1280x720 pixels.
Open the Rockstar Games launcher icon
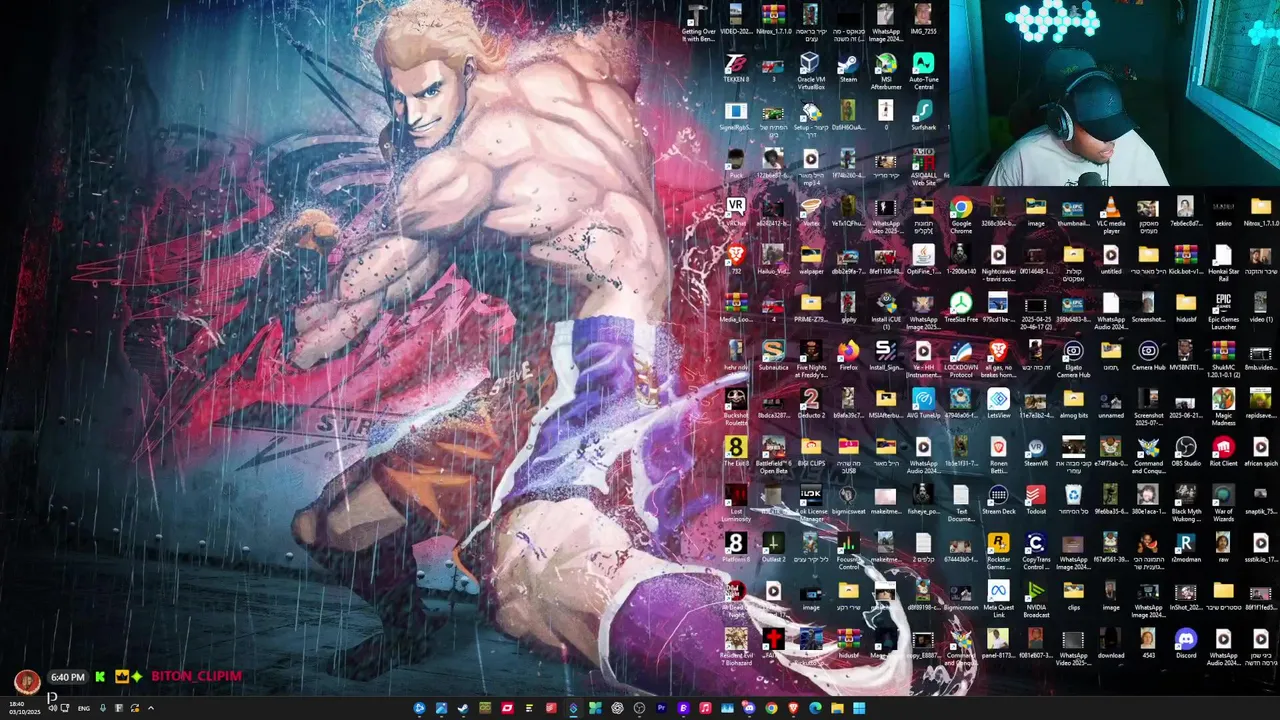point(998,552)
